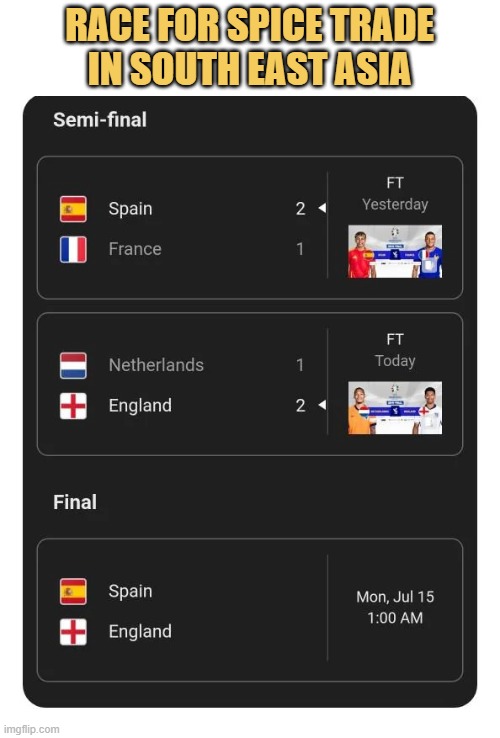500x738 pixels.
Task: Click the Netherlands team name
Action: [x=156, y=365]
